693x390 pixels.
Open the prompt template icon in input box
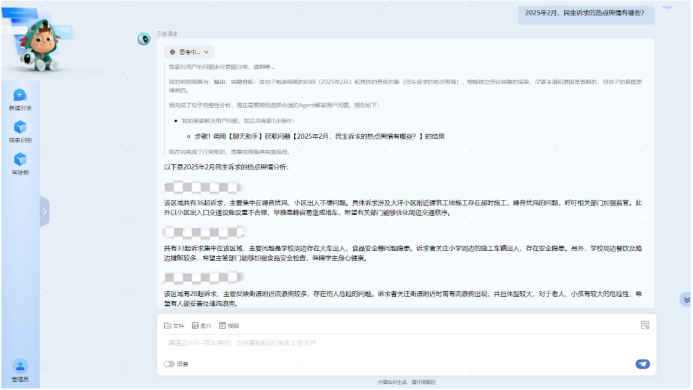tap(645, 325)
